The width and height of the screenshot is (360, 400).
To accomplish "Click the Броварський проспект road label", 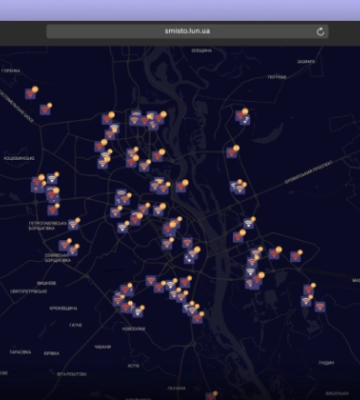I will click(x=309, y=172).
